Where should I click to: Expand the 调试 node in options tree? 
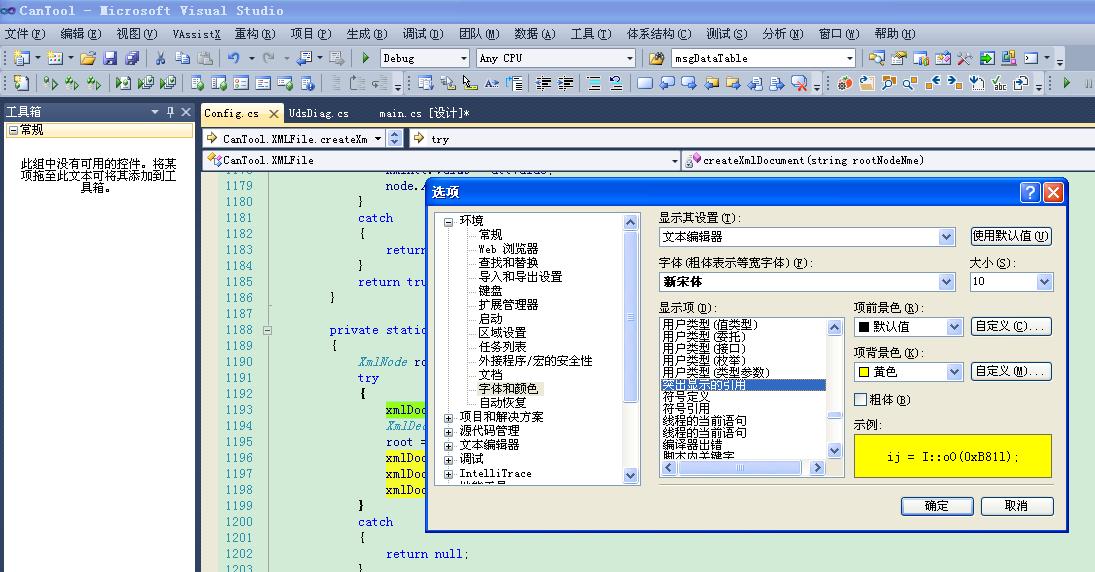pos(448,460)
